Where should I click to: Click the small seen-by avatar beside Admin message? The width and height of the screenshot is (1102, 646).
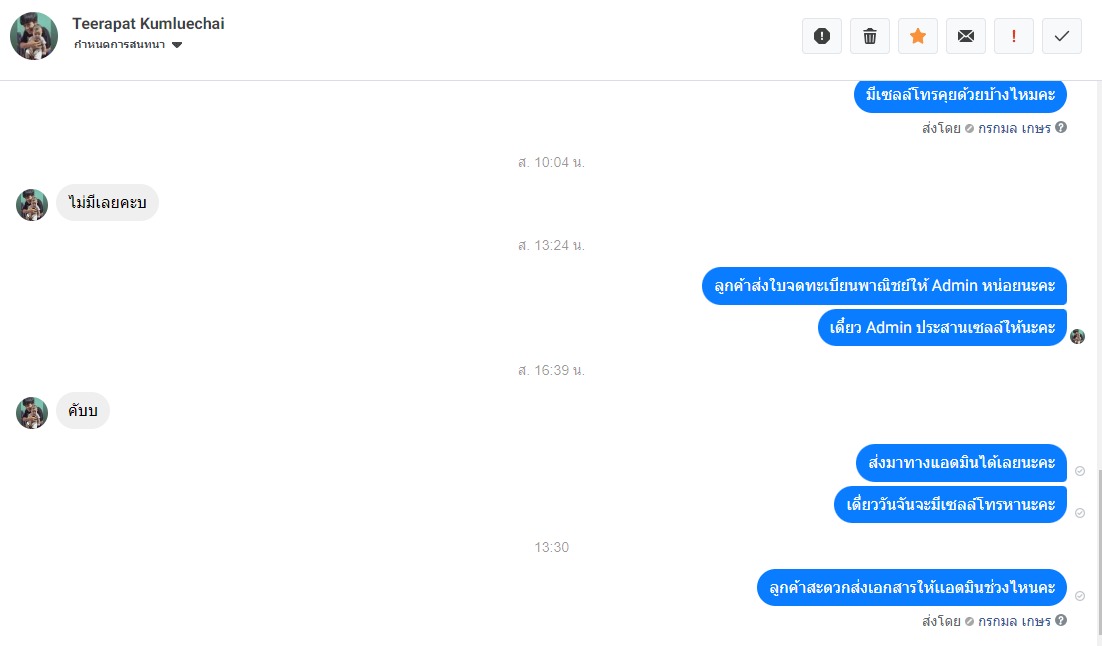[1077, 337]
